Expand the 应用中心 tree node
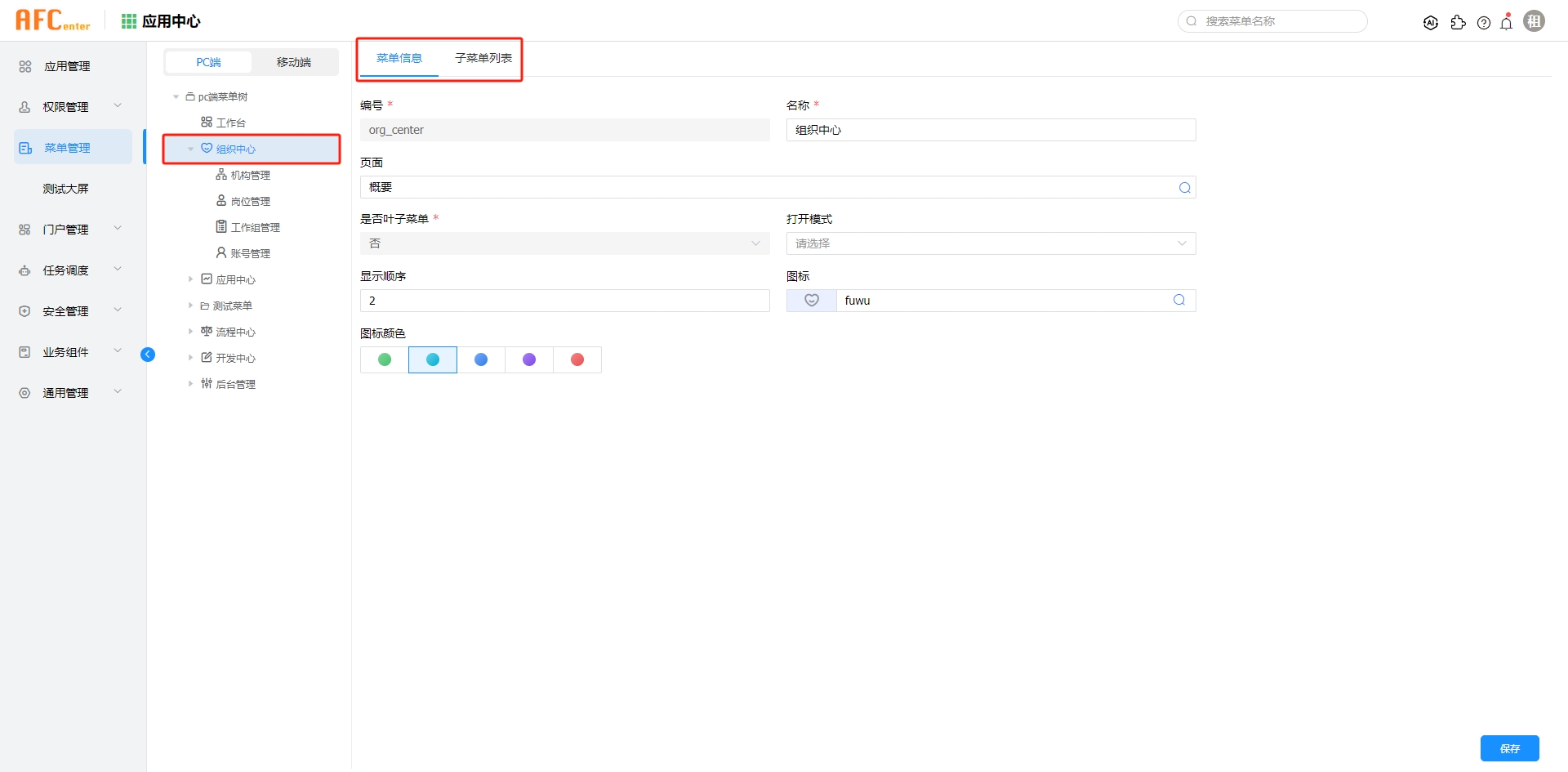Image resolution: width=1568 pixels, height=772 pixels. coord(191,279)
